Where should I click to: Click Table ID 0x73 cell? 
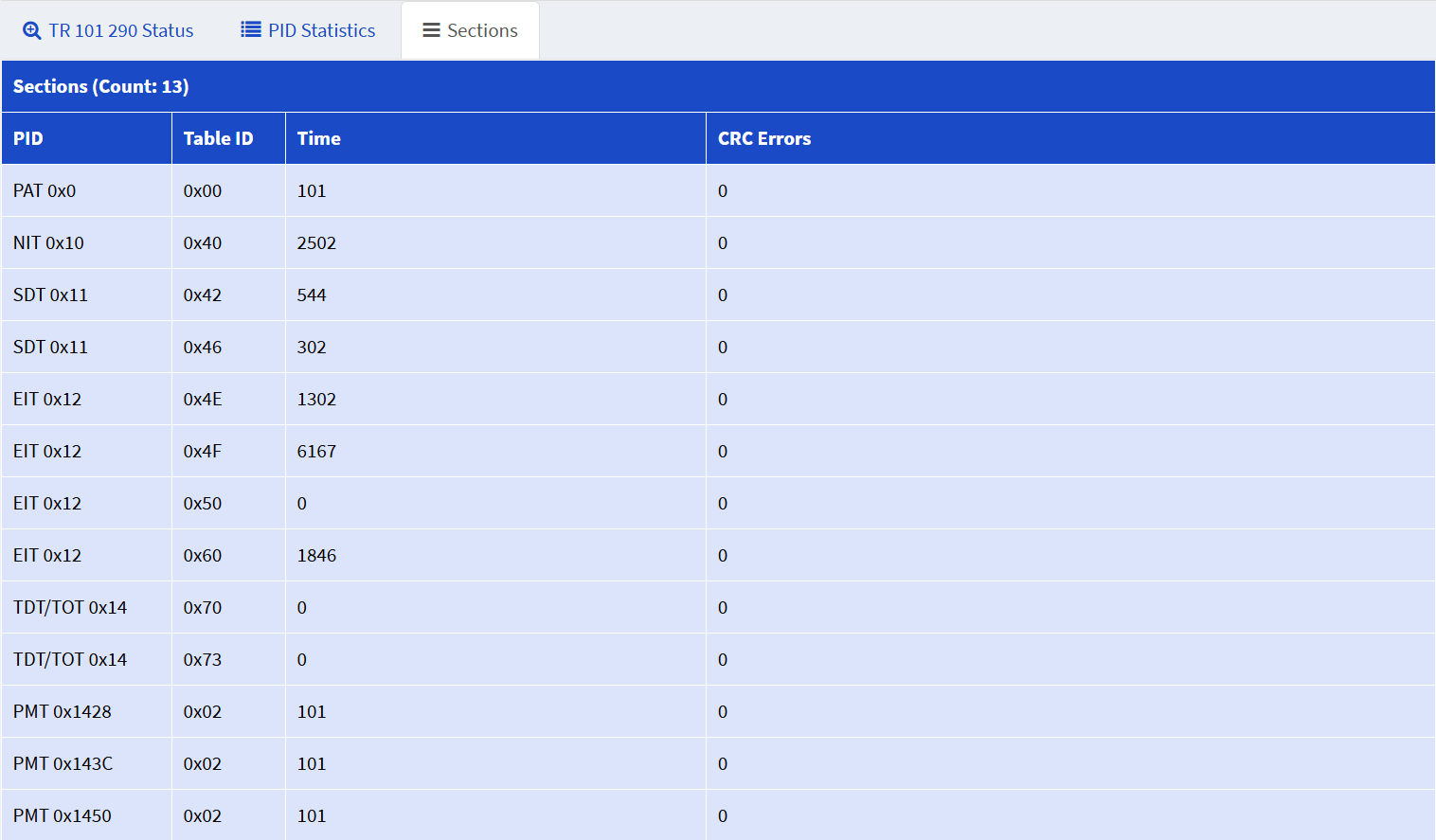[228, 659]
